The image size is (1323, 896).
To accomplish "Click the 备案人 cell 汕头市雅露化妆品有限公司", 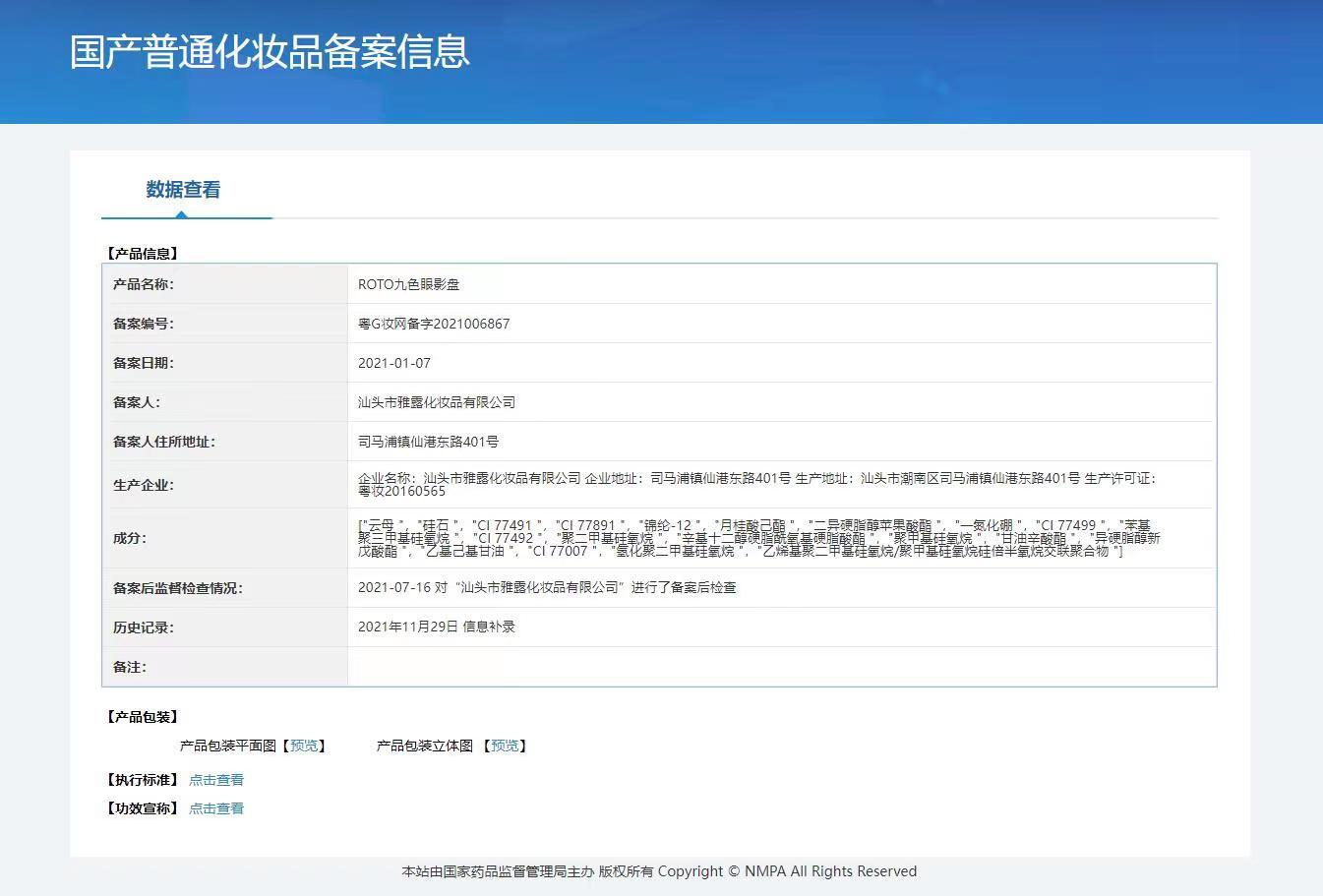I will click(438, 401).
